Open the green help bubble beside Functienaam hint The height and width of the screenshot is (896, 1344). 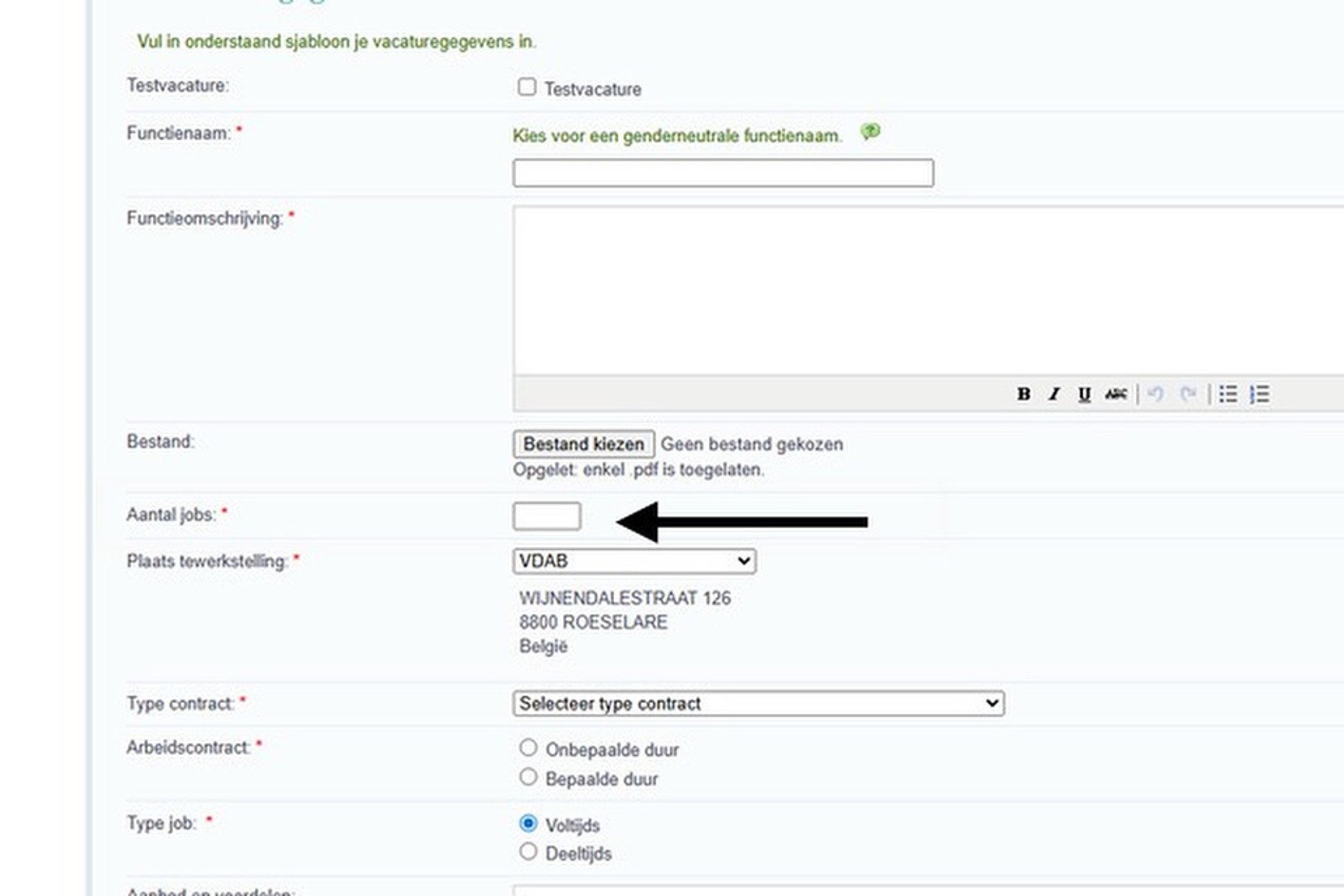871,132
